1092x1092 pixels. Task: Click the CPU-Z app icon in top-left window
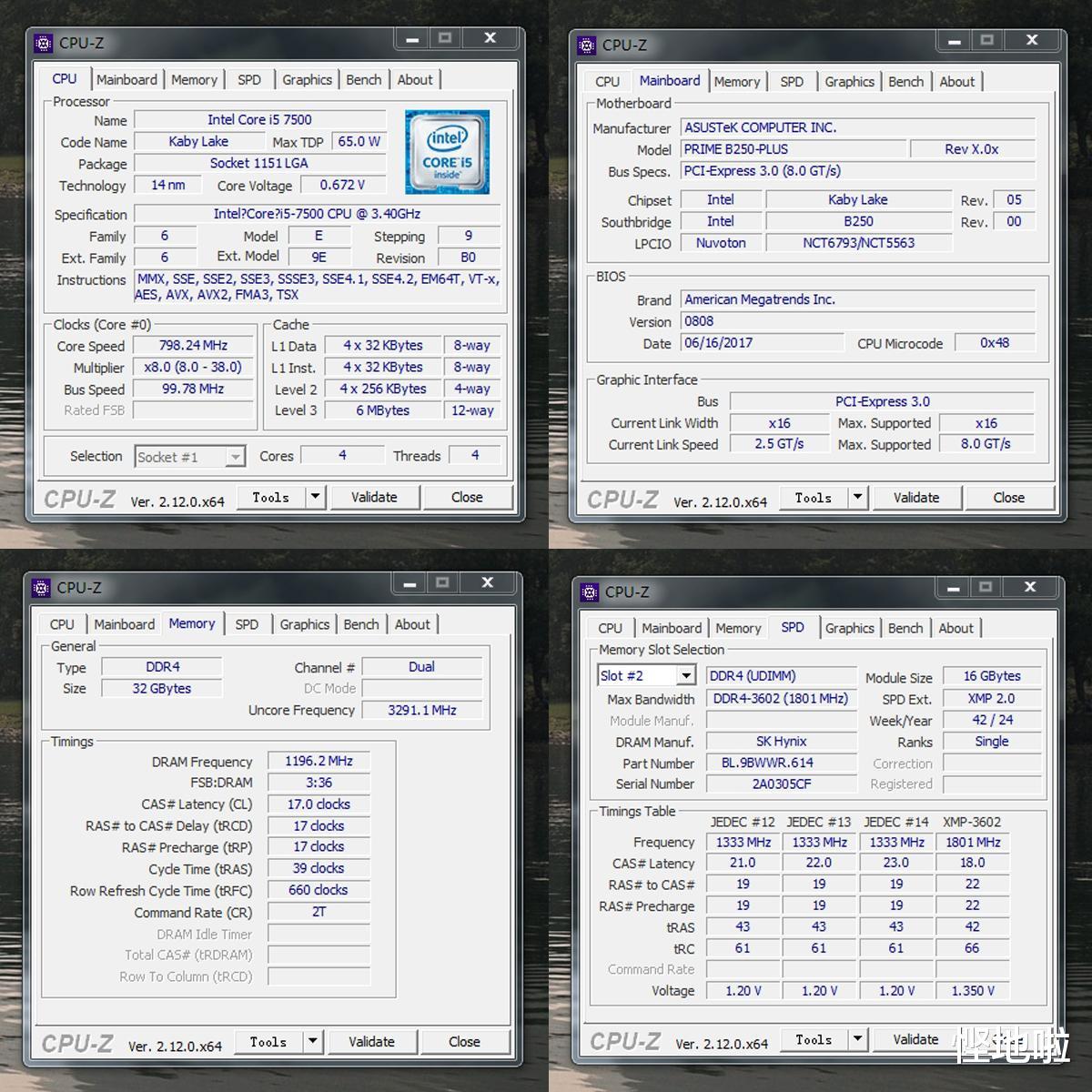coord(43,43)
